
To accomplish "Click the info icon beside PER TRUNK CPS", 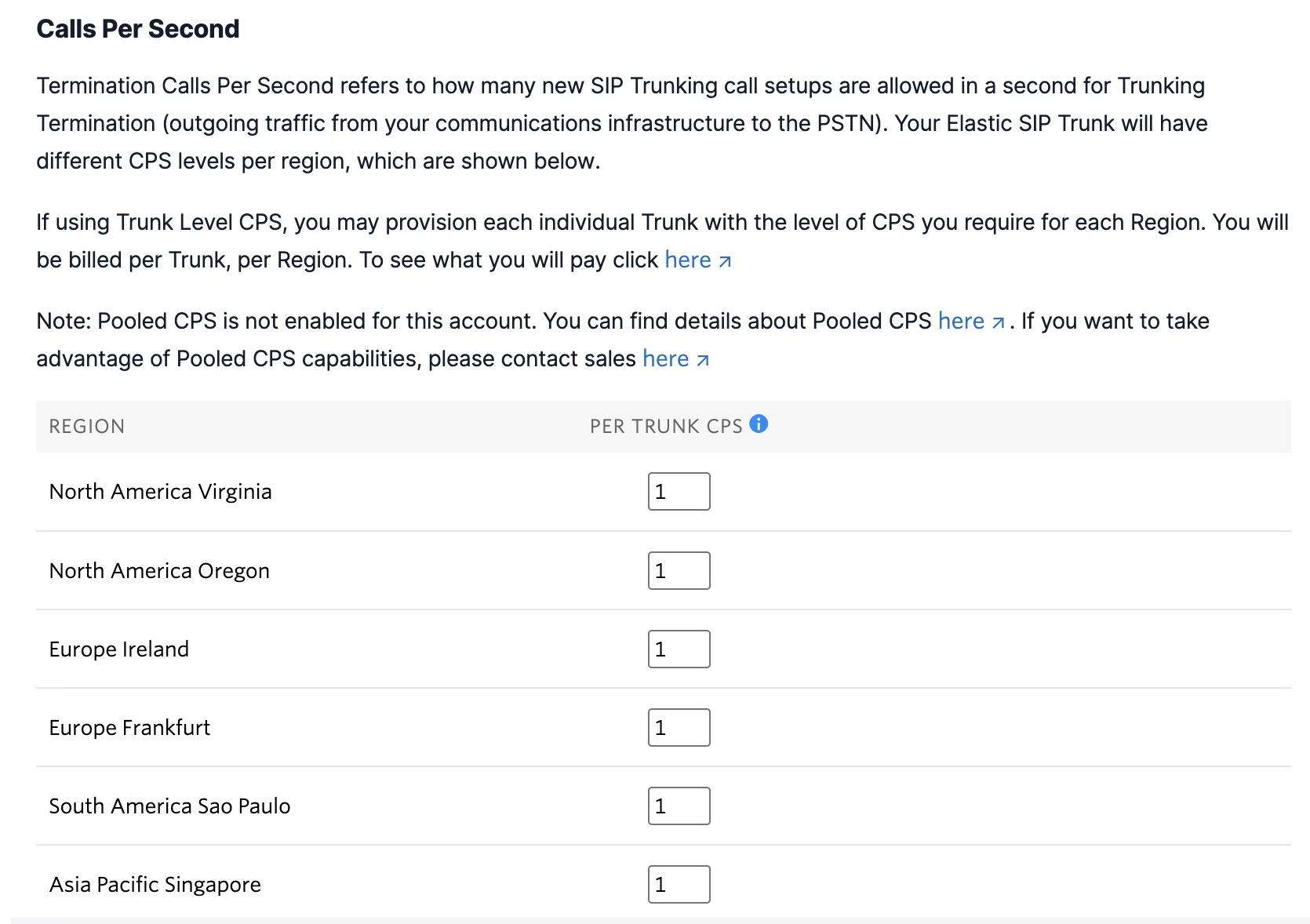I will point(759,424).
